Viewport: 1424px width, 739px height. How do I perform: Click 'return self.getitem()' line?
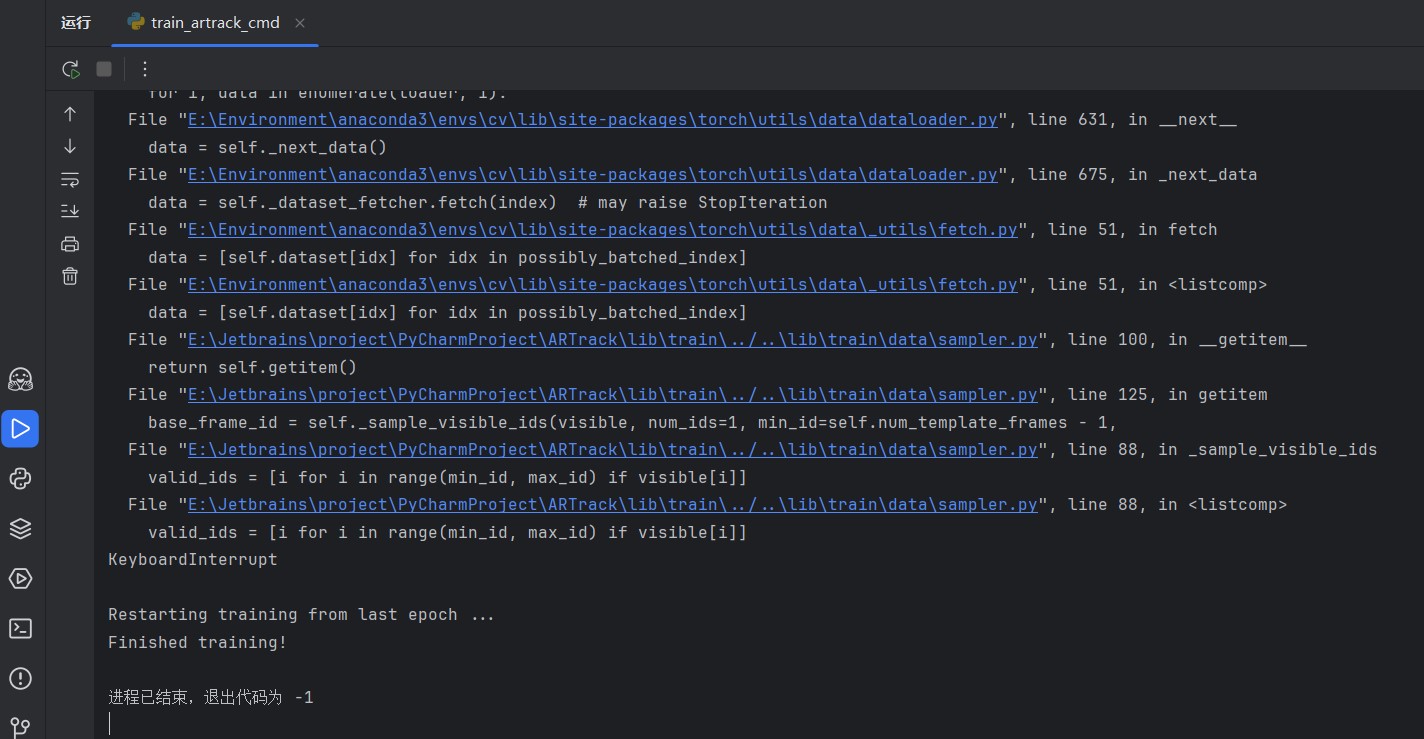coord(252,368)
